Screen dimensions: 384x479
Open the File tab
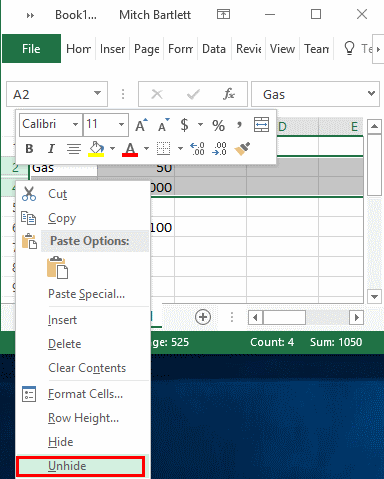(x=31, y=49)
